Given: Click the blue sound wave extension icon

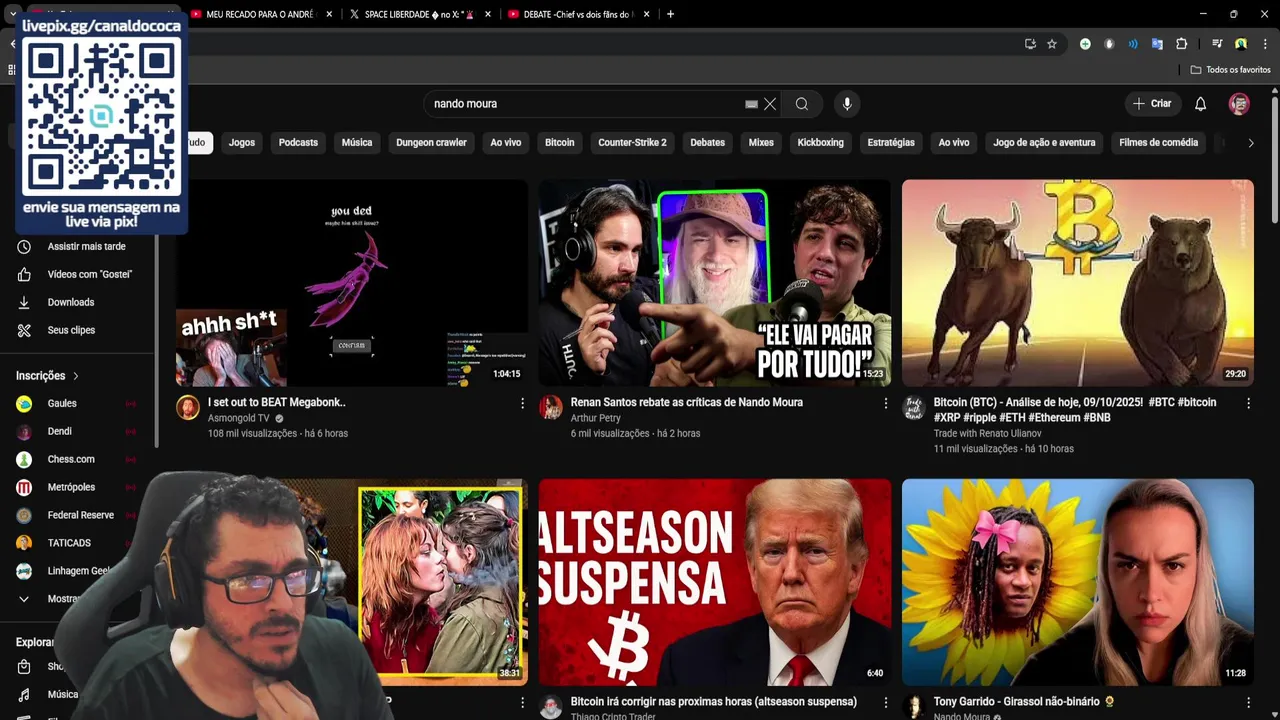Looking at the screenshot, I should (x=1133, y=44).
